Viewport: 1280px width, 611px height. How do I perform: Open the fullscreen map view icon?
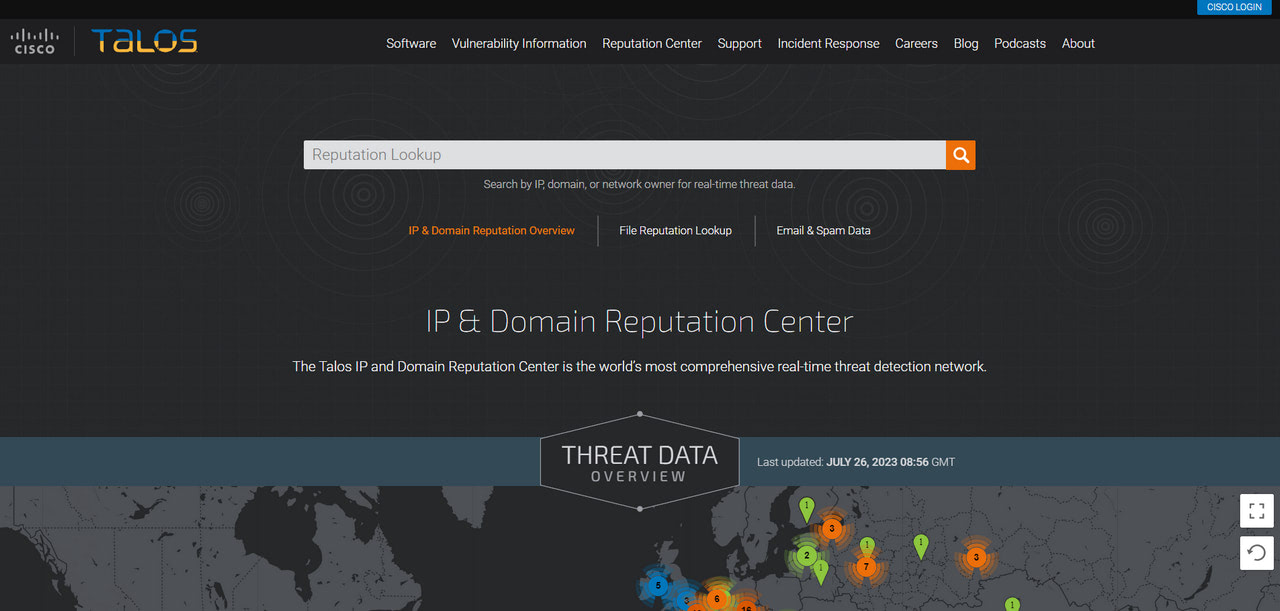1257,511
